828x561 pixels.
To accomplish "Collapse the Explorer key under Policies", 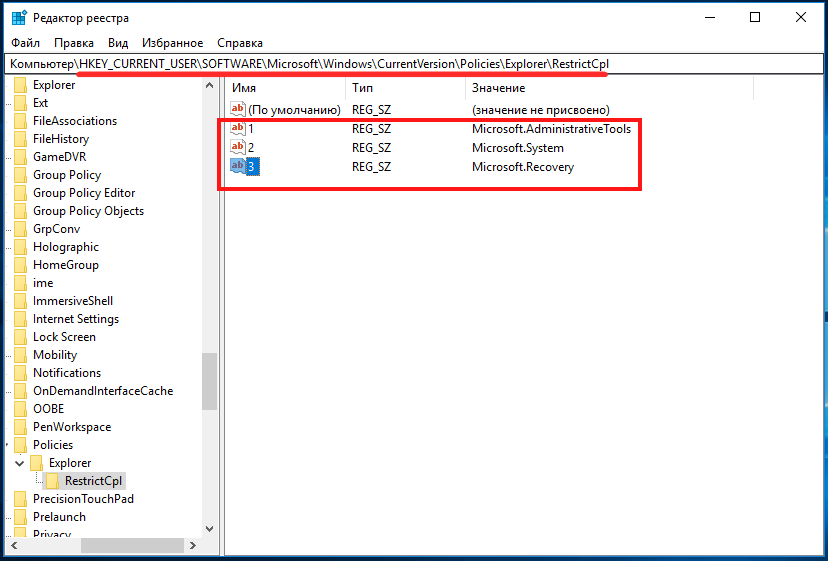I will point(20,463).
